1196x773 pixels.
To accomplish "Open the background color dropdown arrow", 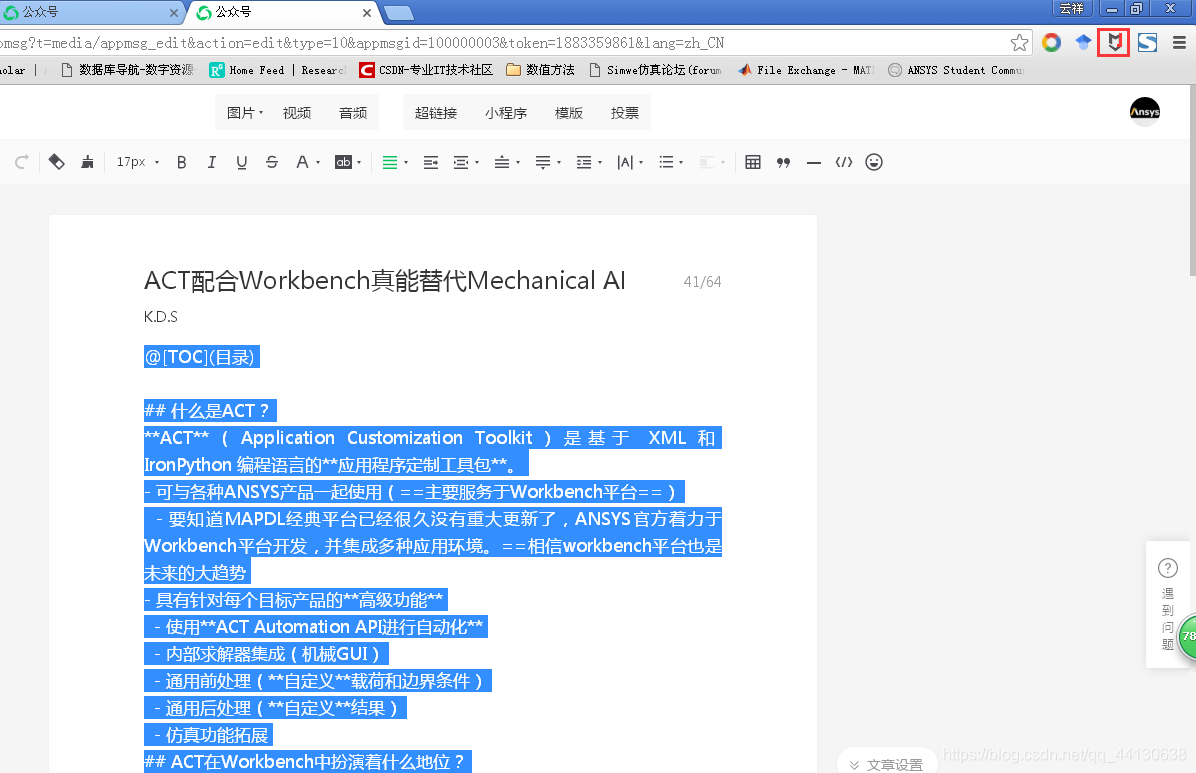I will tap(359, 163).
